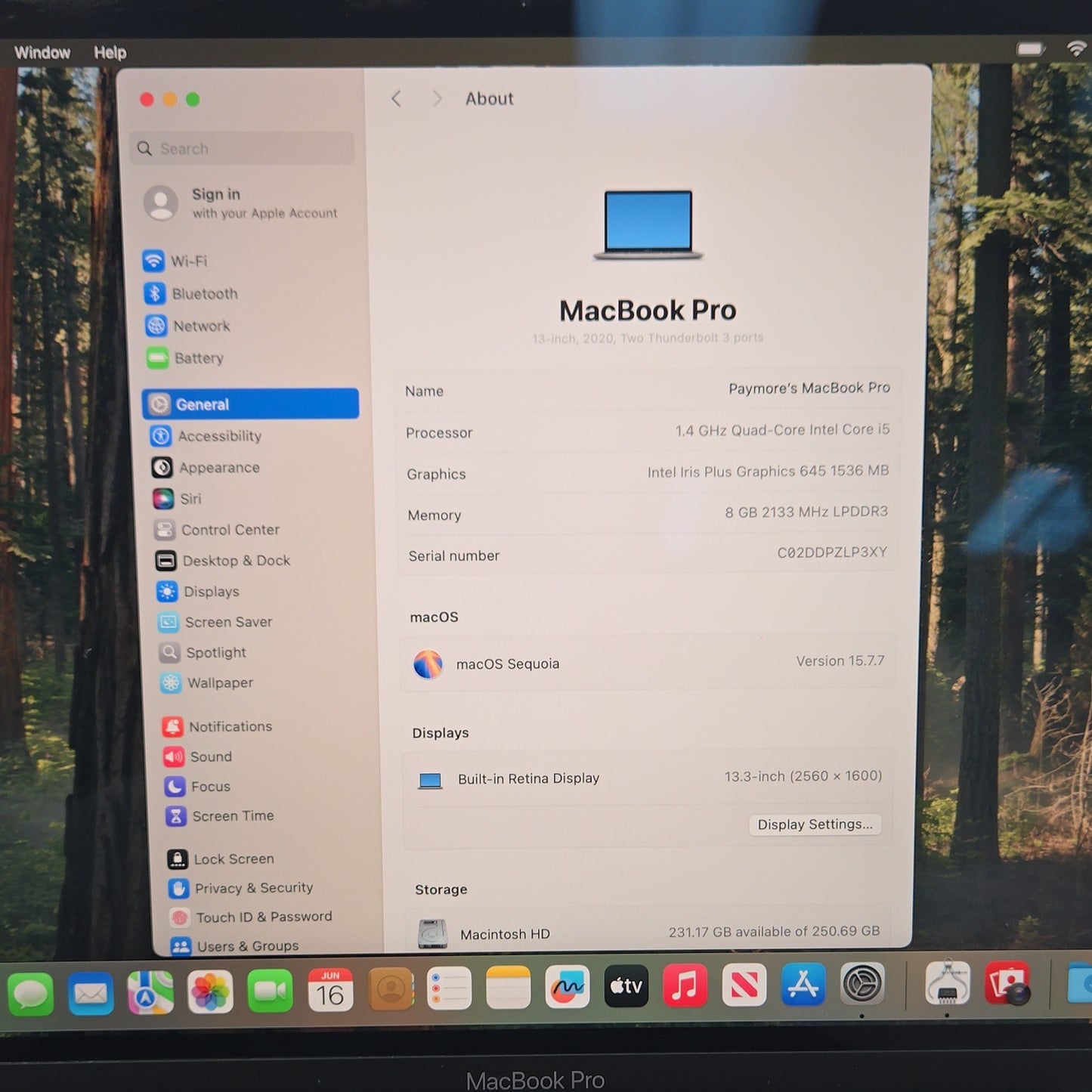
Task: Click the 13.3-inch (2560 × 1600) resolution text
Action: pyautogui.click(x=803, y=776)
